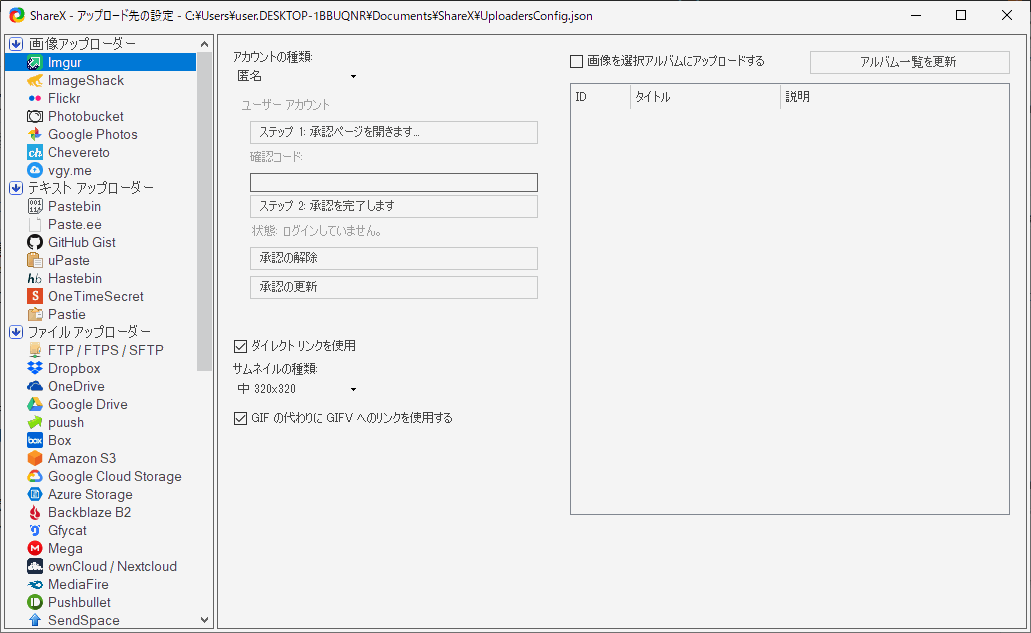This screenshot has width=1031, height=633.
Task: Choose the GitHub Gist octocat icon
Action: pyautogui.click(x=35, y=243)
